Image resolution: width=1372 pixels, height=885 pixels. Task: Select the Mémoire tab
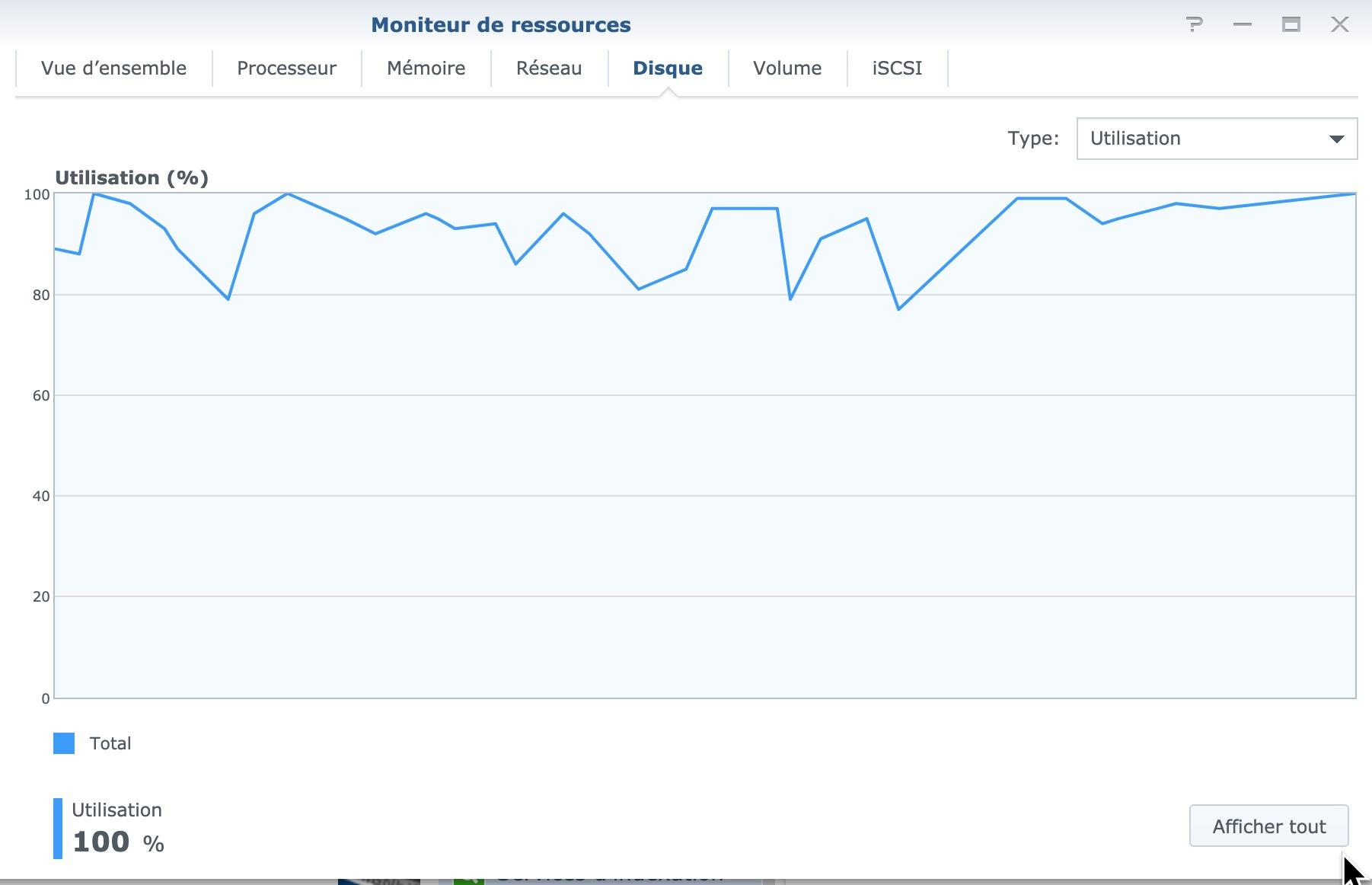tap(426, 69)
